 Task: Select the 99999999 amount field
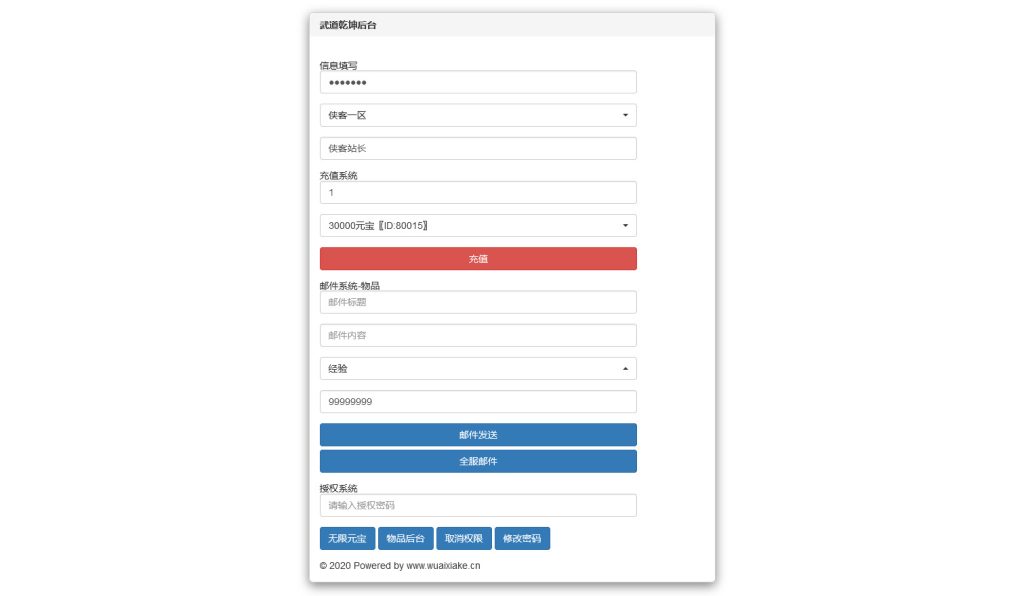[477, 401]
